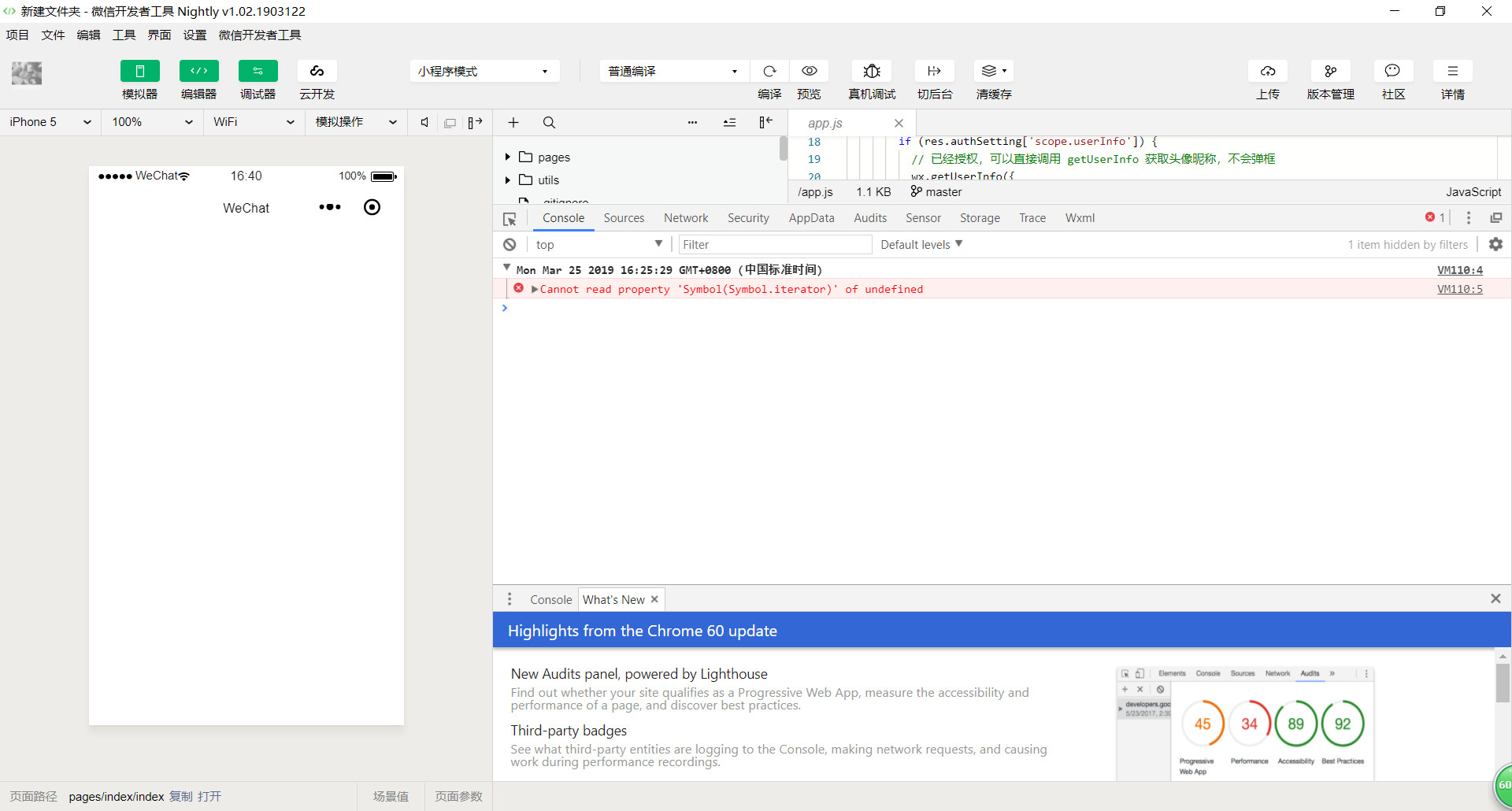Open the simulate operation (模拟操作) dropdown
1512x811 pixels.
(356, 122)
